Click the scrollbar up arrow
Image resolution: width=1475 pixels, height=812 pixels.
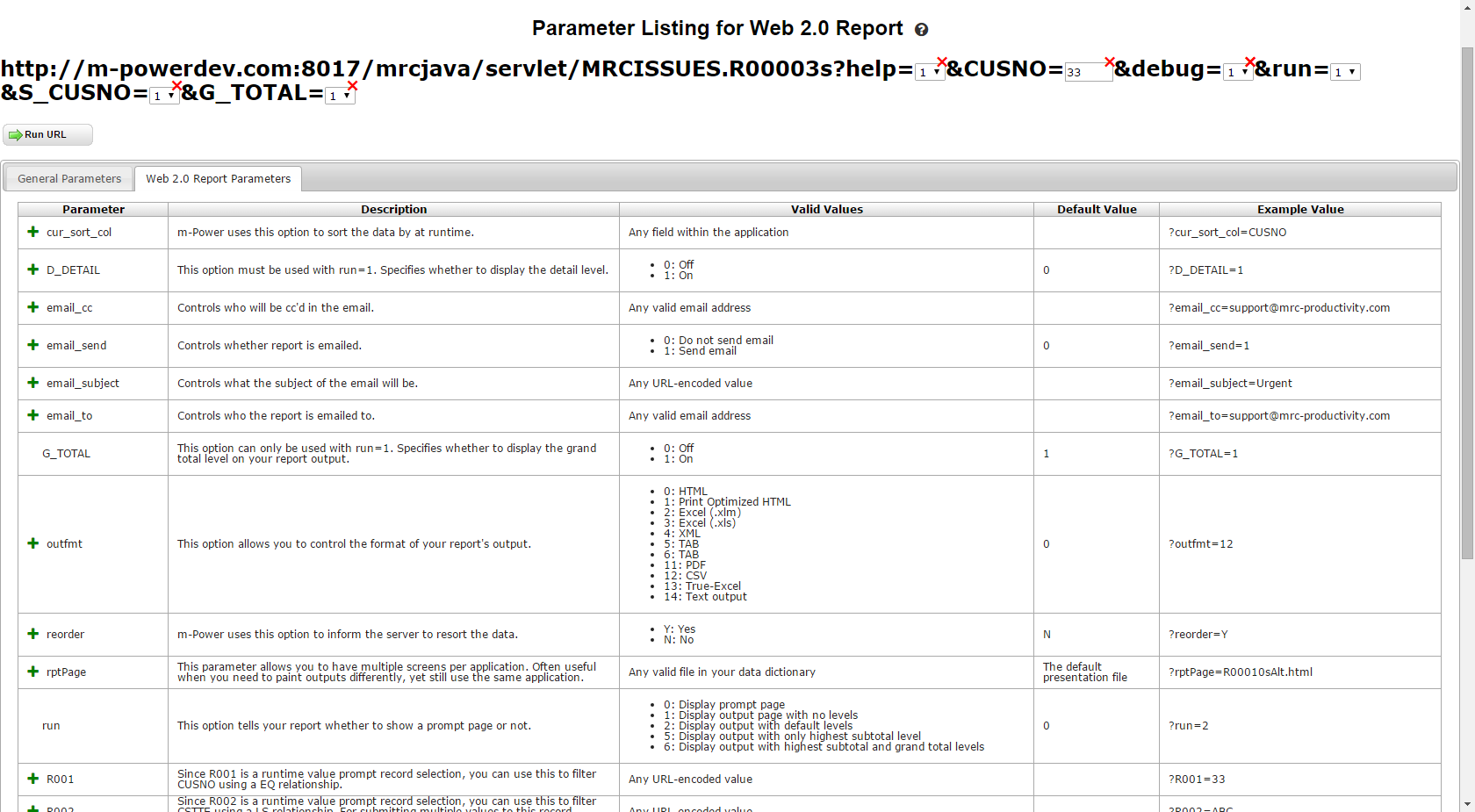click(1467, 7)
